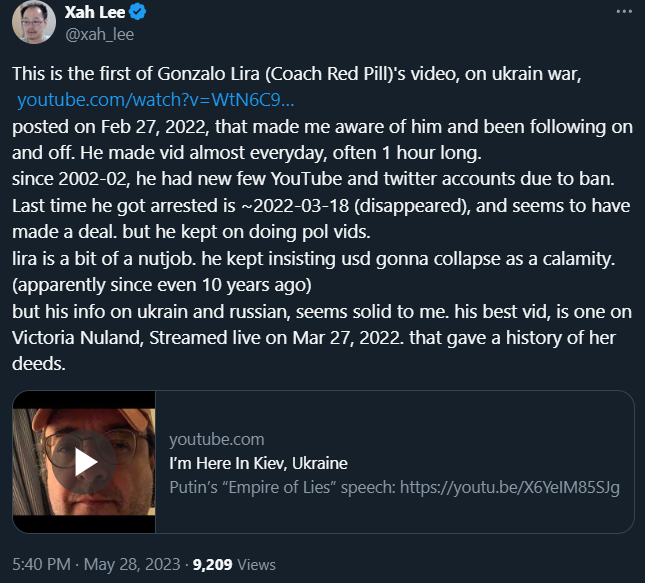Click the tweet's first line about Gonzalo Lira
Image resolution: width=645 pixels, height=583 pixels.
click(x=309, y=77)
